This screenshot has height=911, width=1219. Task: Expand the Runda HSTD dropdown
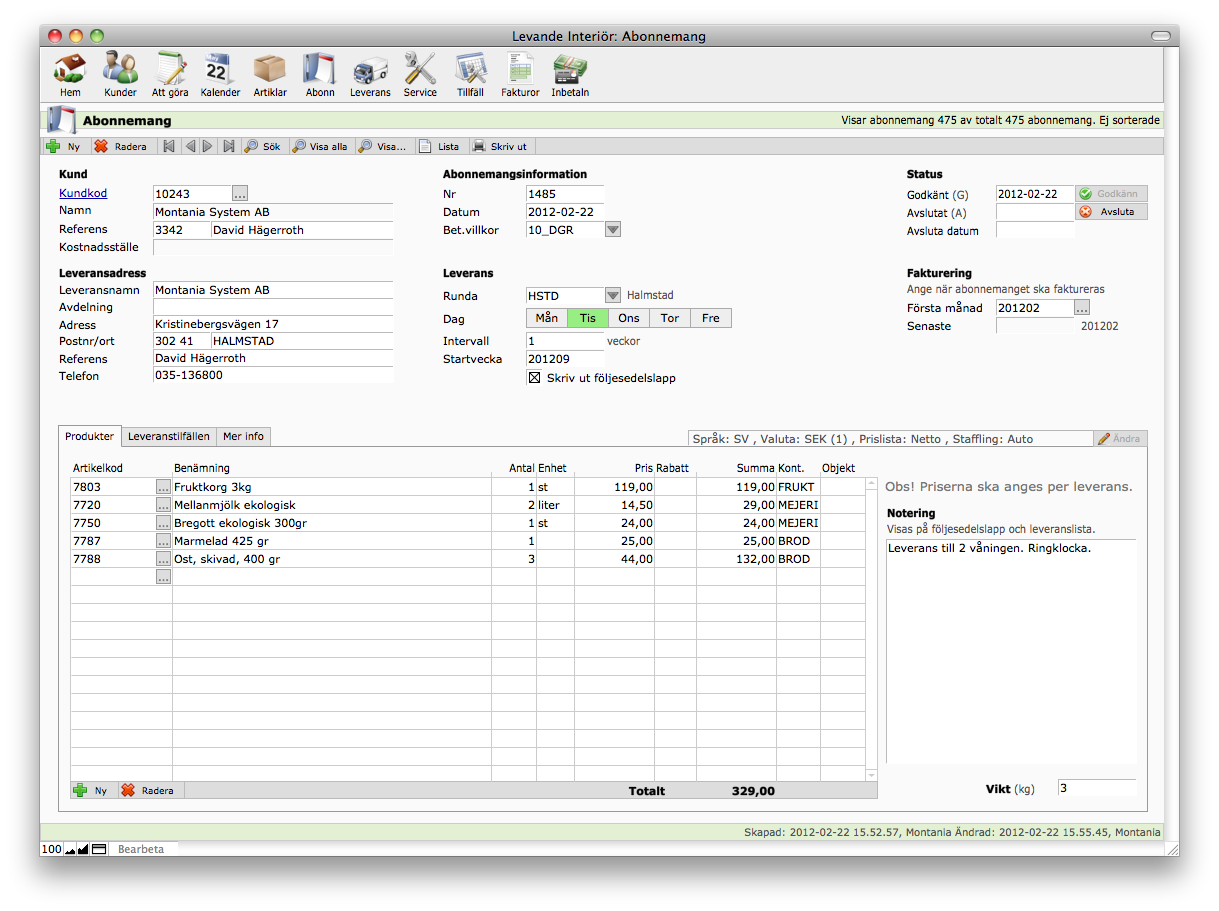pos(613,296)
